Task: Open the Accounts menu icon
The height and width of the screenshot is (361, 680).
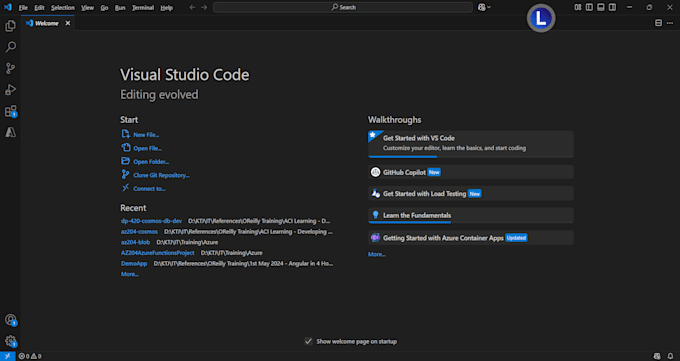Action: click(10, 320)
